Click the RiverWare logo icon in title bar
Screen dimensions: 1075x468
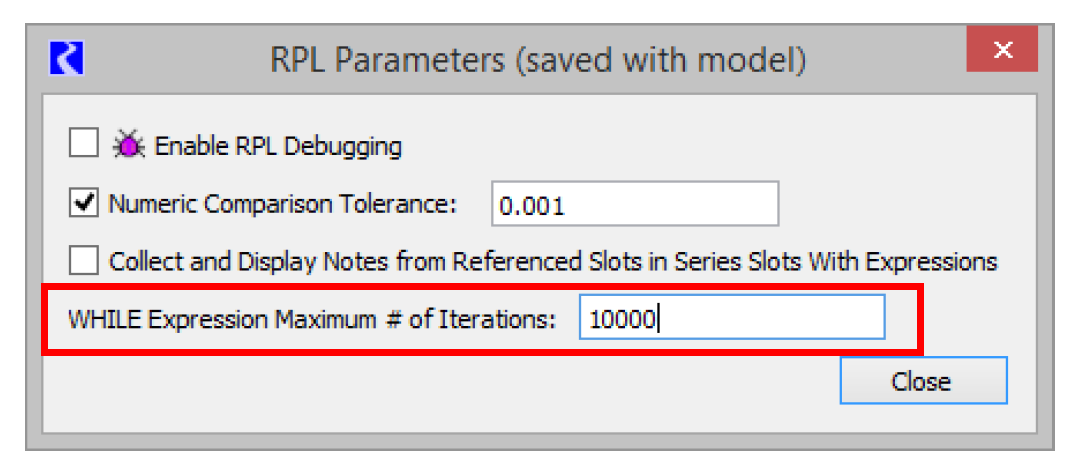(x=67, y=58)
